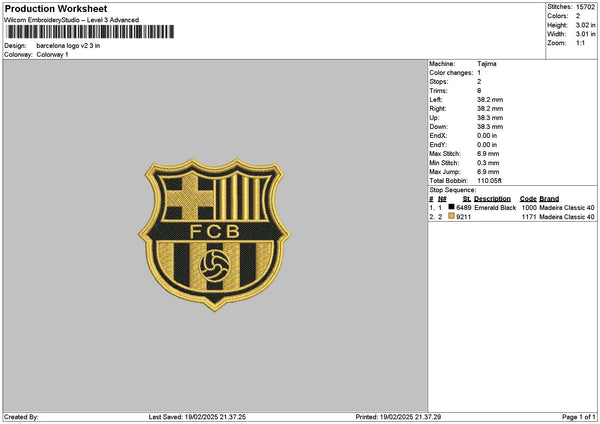The width and height of the screenshot is (600, 424).
Task: Click the EndY value 0.00 in
Action: [487, 145]
